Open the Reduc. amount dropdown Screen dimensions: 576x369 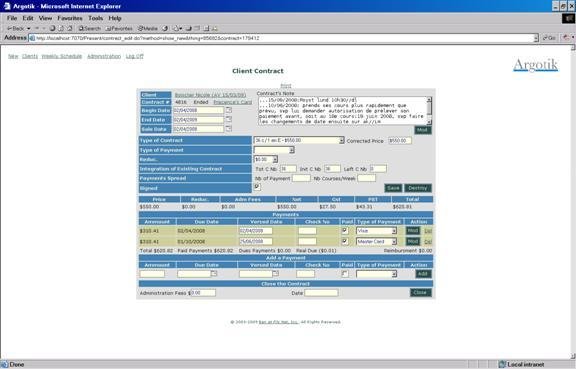275,160
